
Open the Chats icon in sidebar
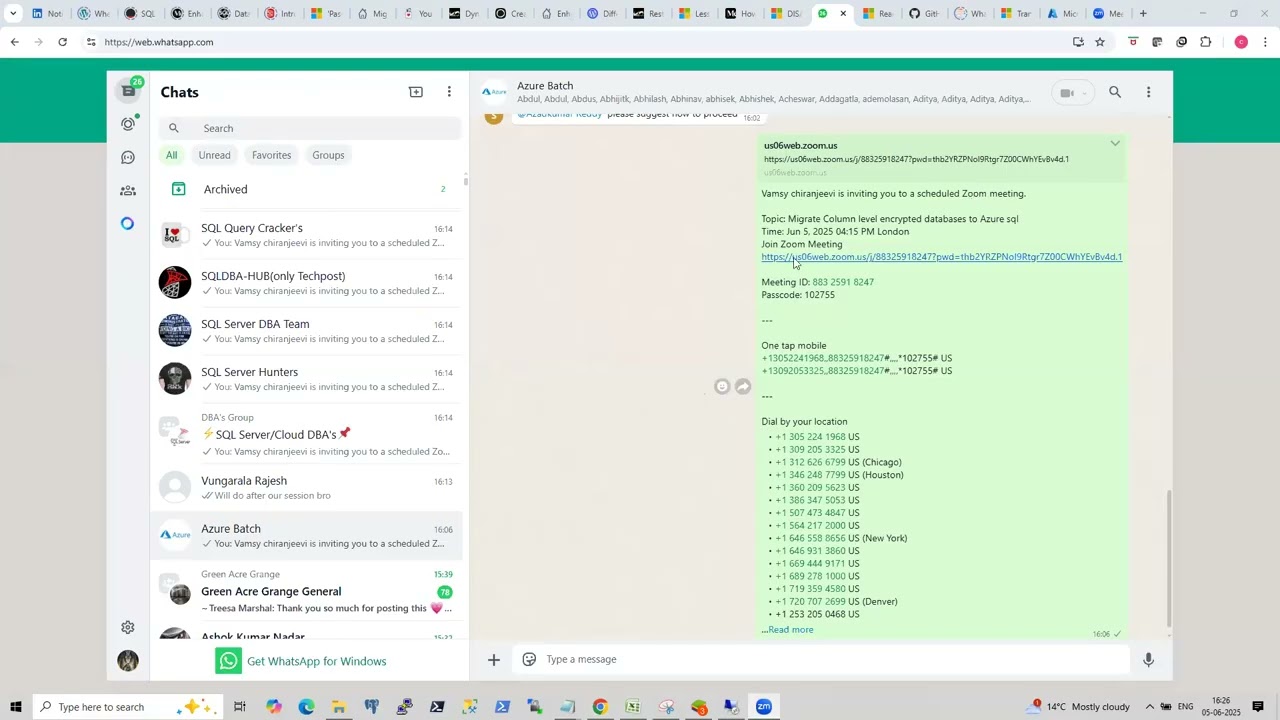(x=128, y=91)
